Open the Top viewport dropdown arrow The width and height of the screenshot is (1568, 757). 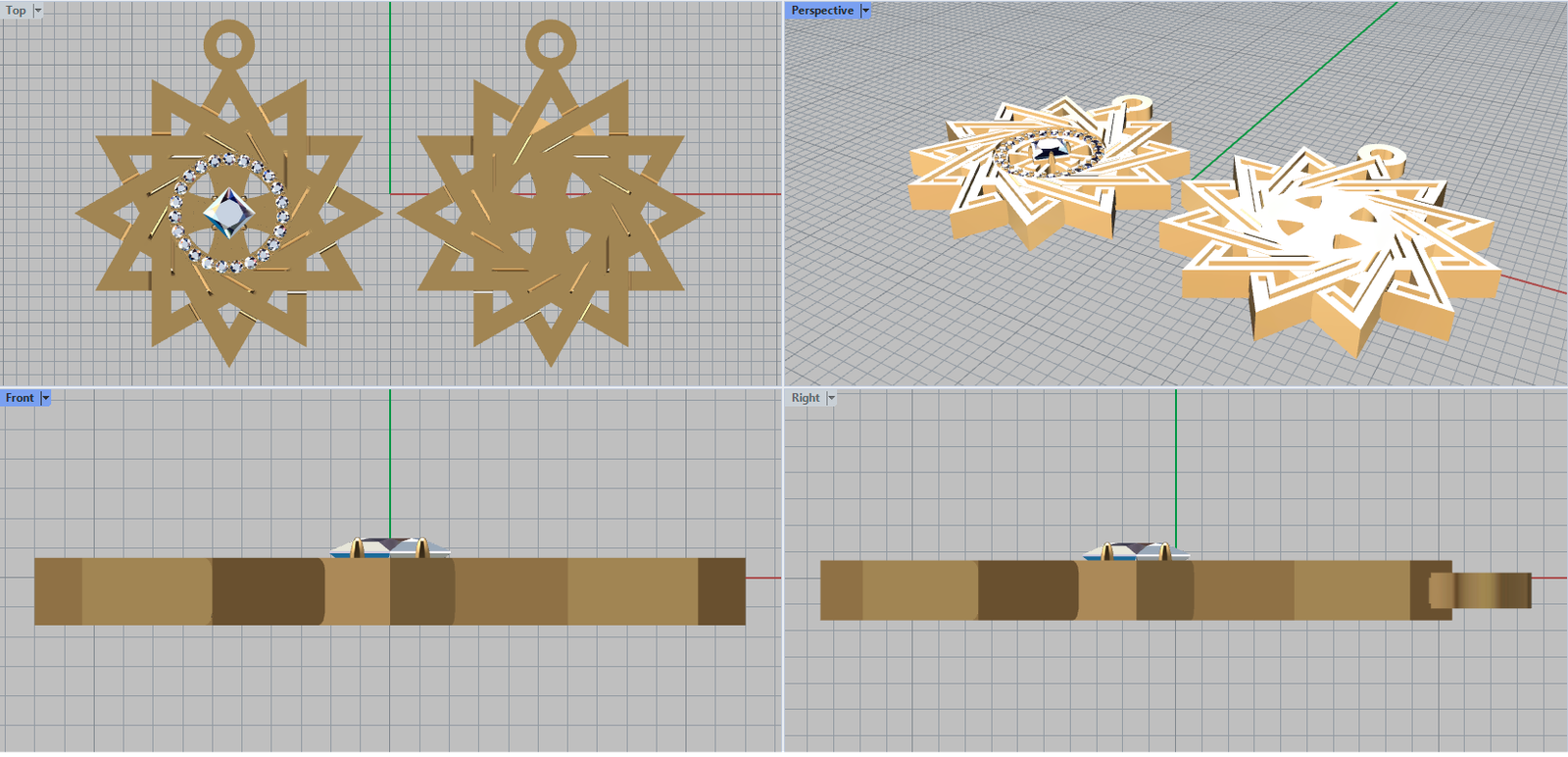pyautogui.click(x=38, y=11)
